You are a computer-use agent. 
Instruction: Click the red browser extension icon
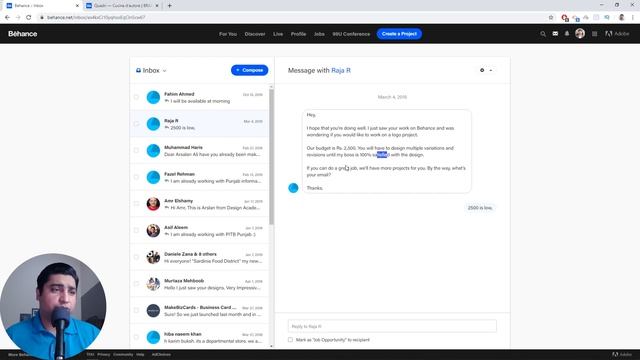pos(565,18)
